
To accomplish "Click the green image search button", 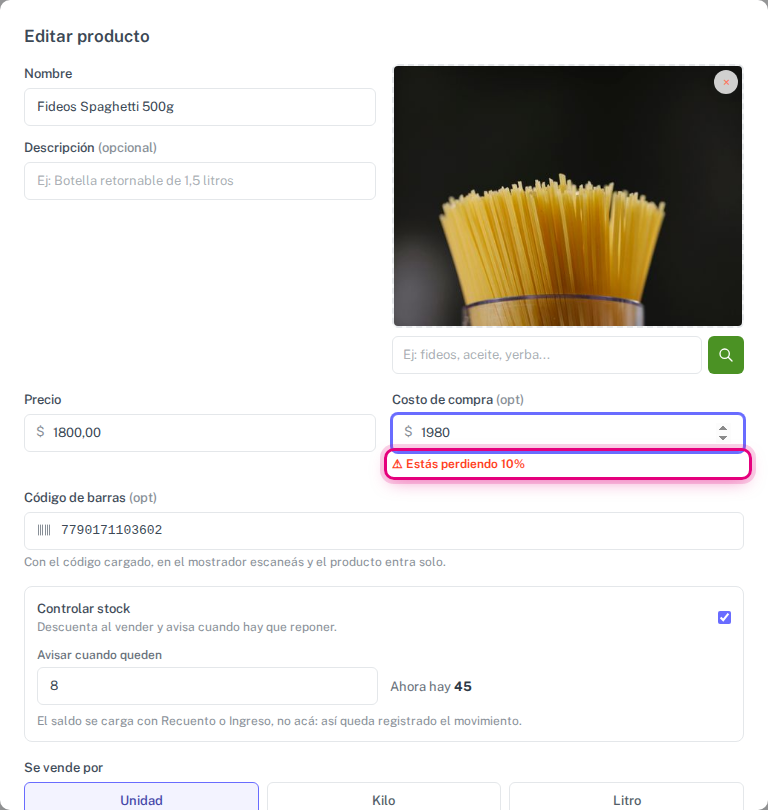I will pos(726,355).
